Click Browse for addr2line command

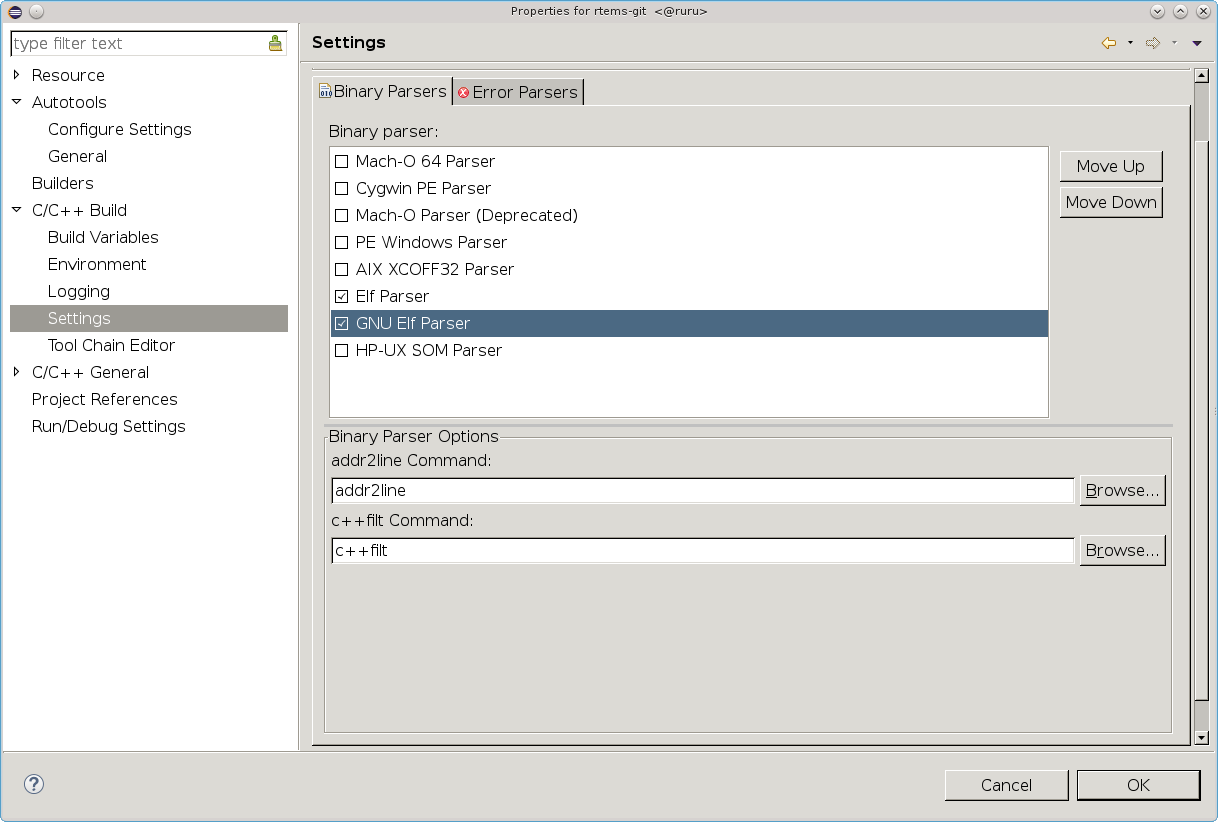pyautogui.click(x=1122, y=490)
